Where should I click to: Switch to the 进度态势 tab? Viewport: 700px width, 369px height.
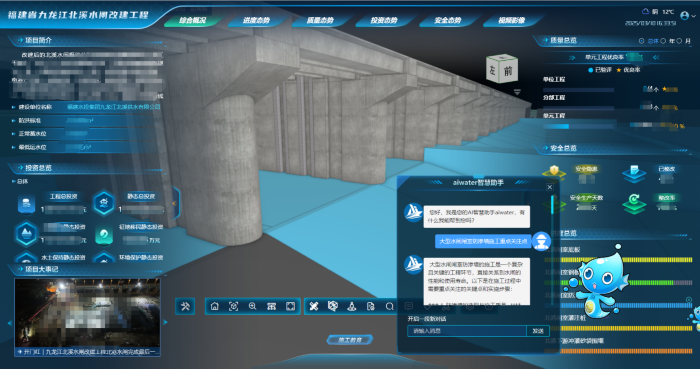(256, 20)
